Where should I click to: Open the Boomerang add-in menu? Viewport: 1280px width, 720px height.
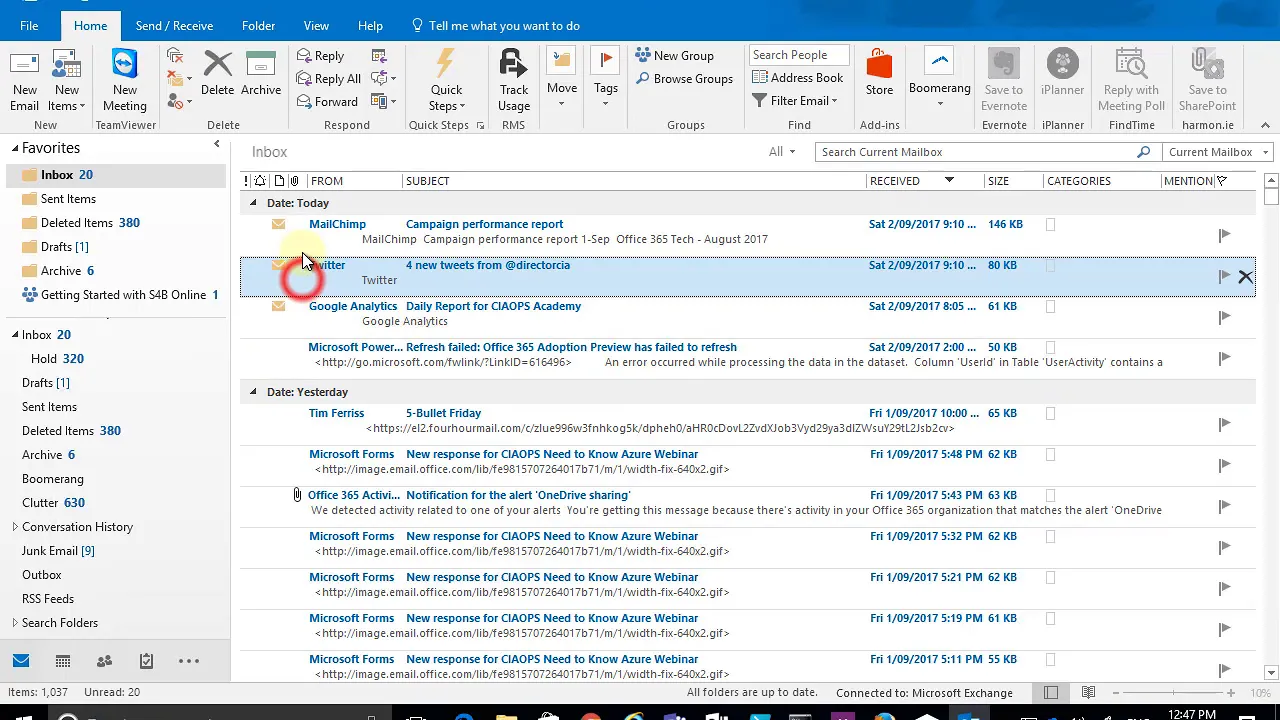(940, 79)
